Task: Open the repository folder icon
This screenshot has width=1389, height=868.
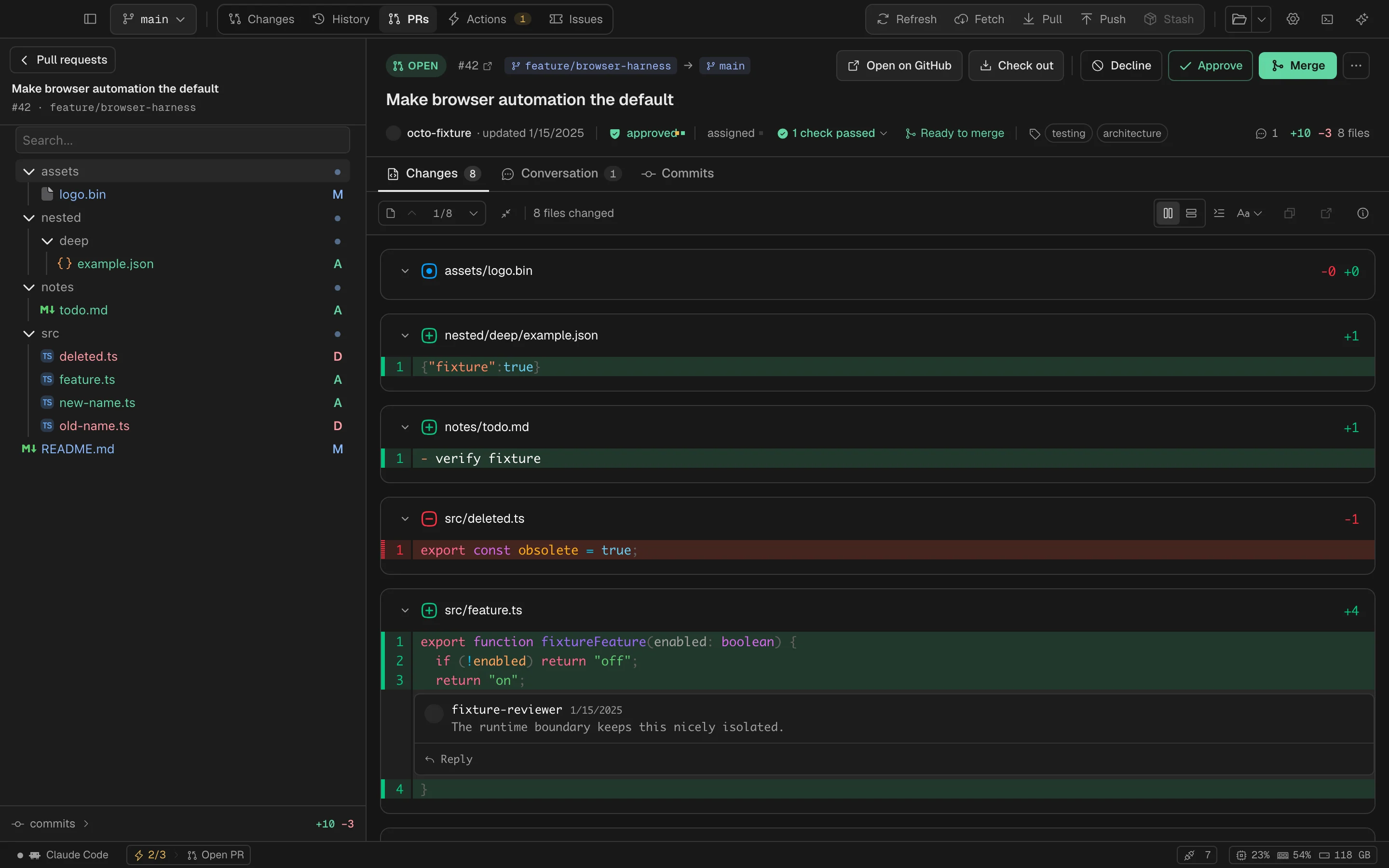Action: tap(1239, 19)
